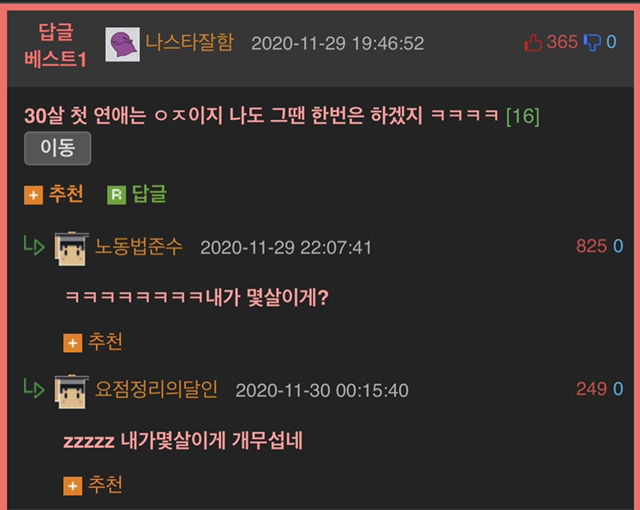Click the [16] reply count
Image resolution: width=640 pixels, height=510 pixels.
[523, 117]
